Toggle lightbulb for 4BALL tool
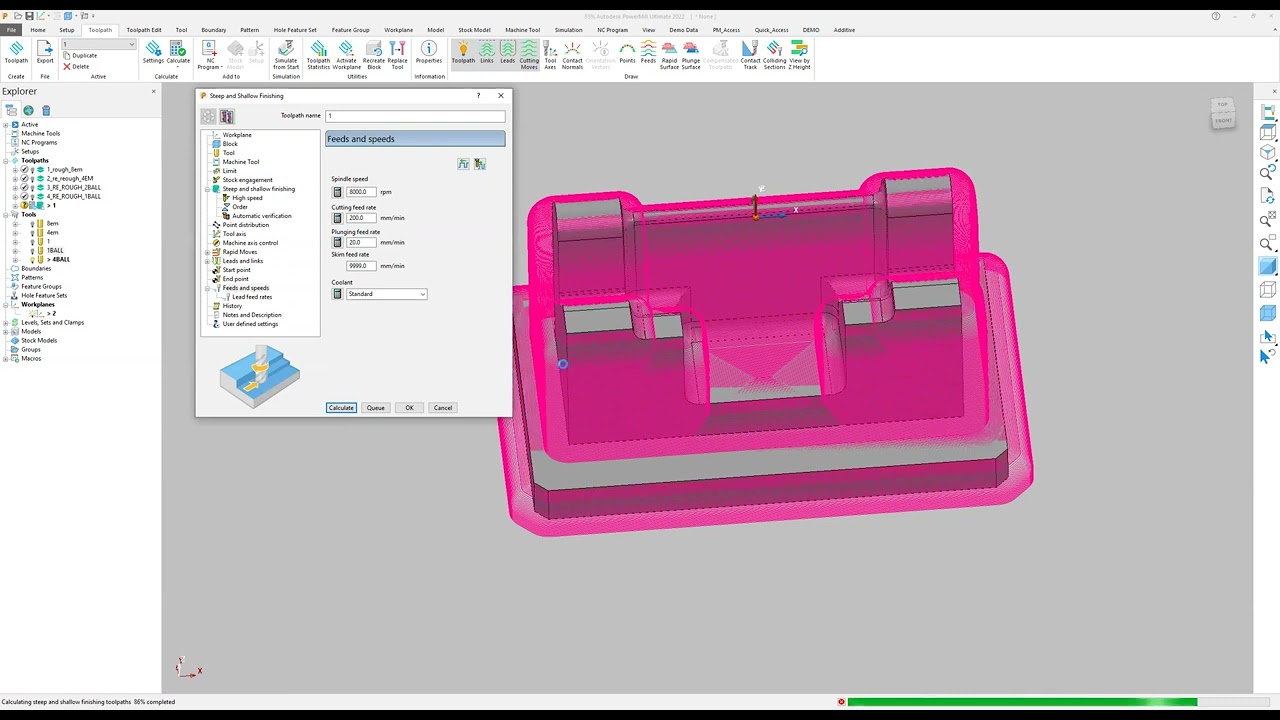 pyautogui.click(x=32, y=260)
